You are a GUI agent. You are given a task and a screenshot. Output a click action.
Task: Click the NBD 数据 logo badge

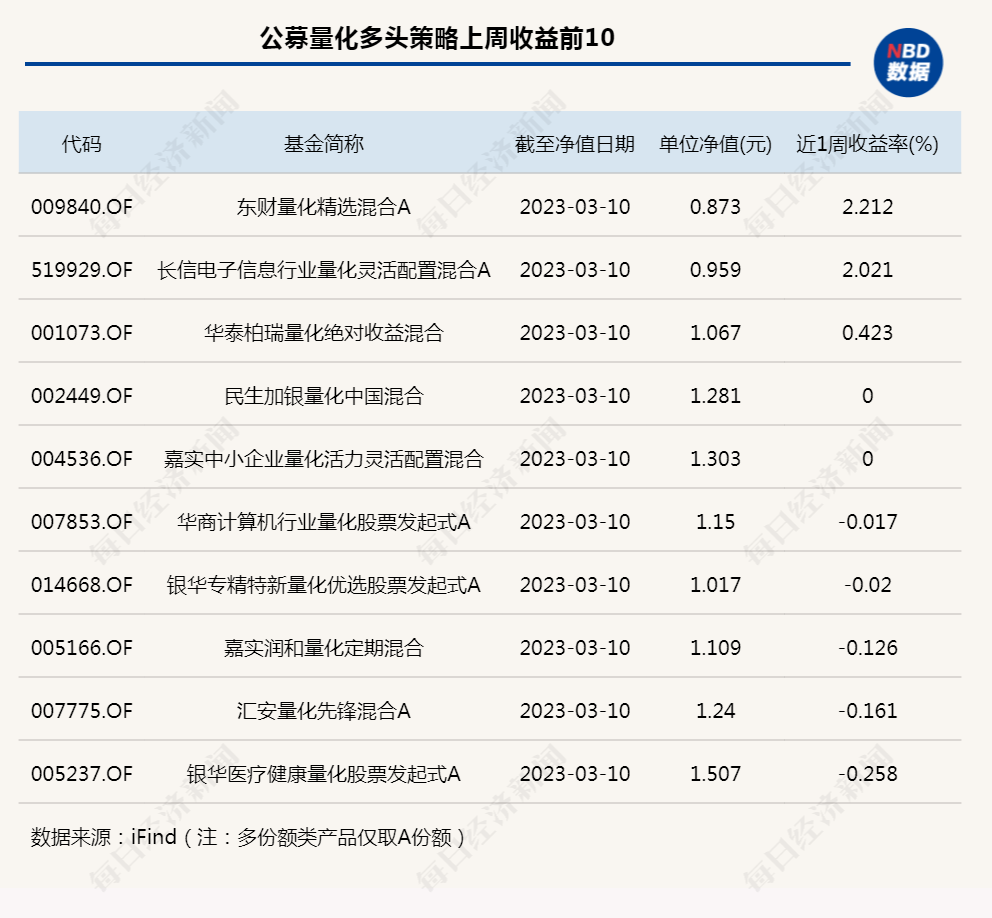908,63
